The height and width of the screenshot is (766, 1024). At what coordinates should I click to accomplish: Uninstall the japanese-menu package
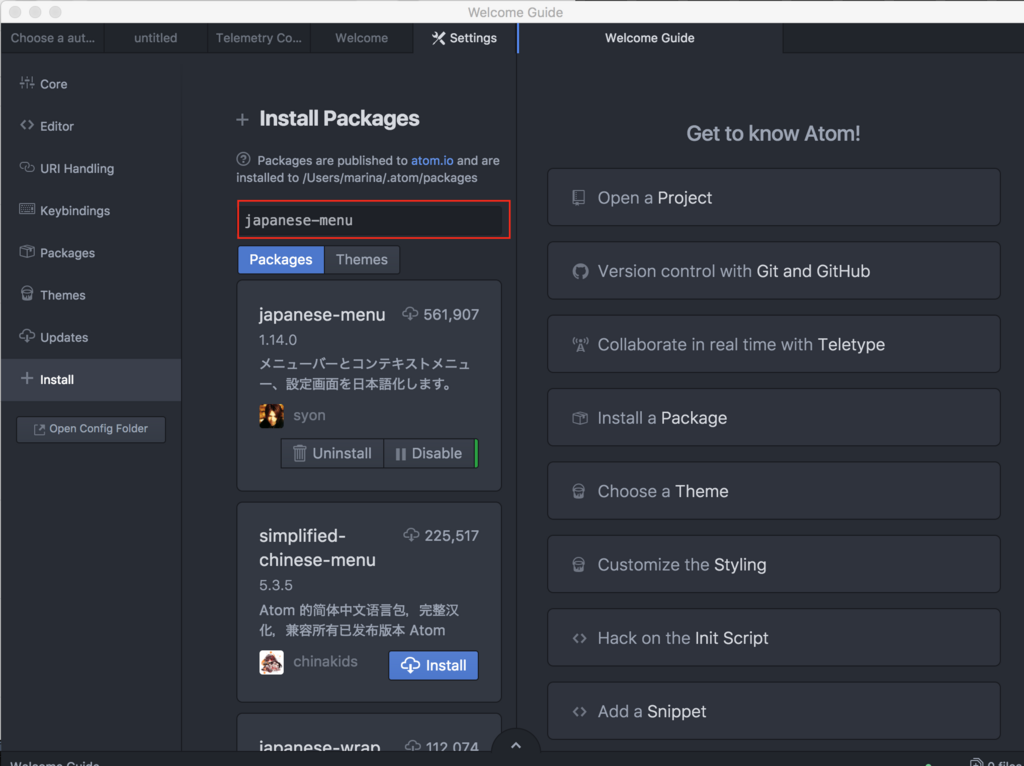pyautogui.click(x=332, y=453)
